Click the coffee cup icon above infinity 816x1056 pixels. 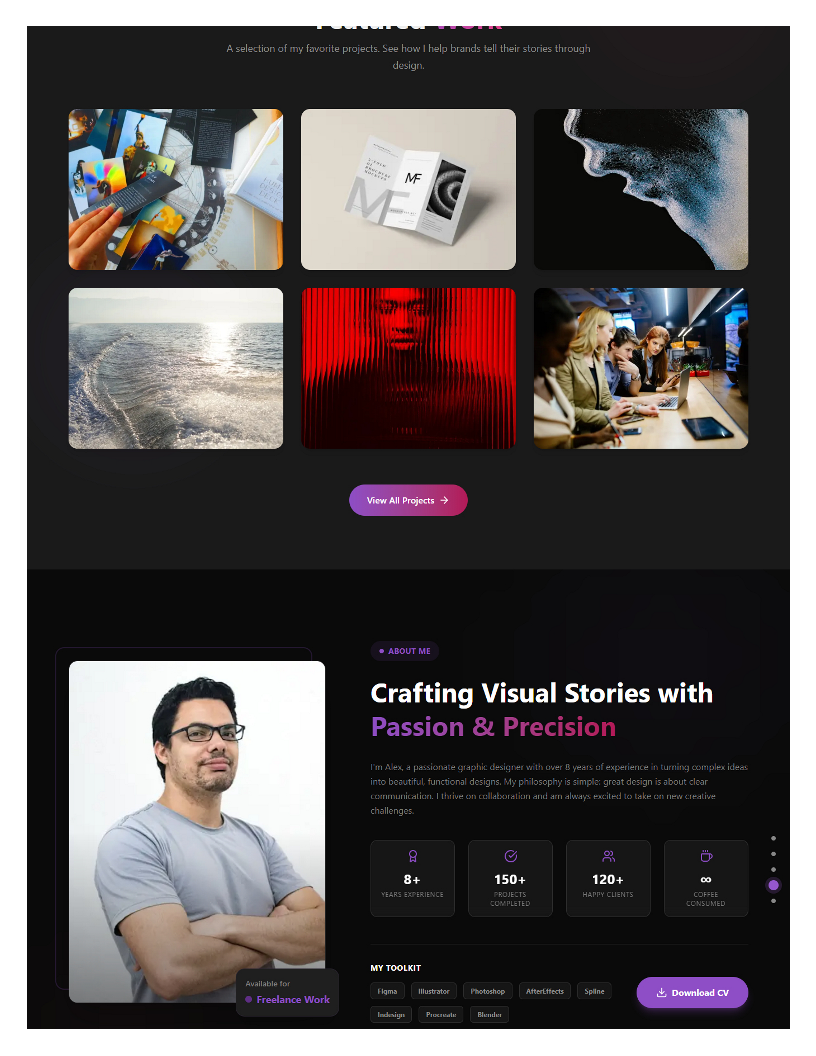tap(706, 856)
